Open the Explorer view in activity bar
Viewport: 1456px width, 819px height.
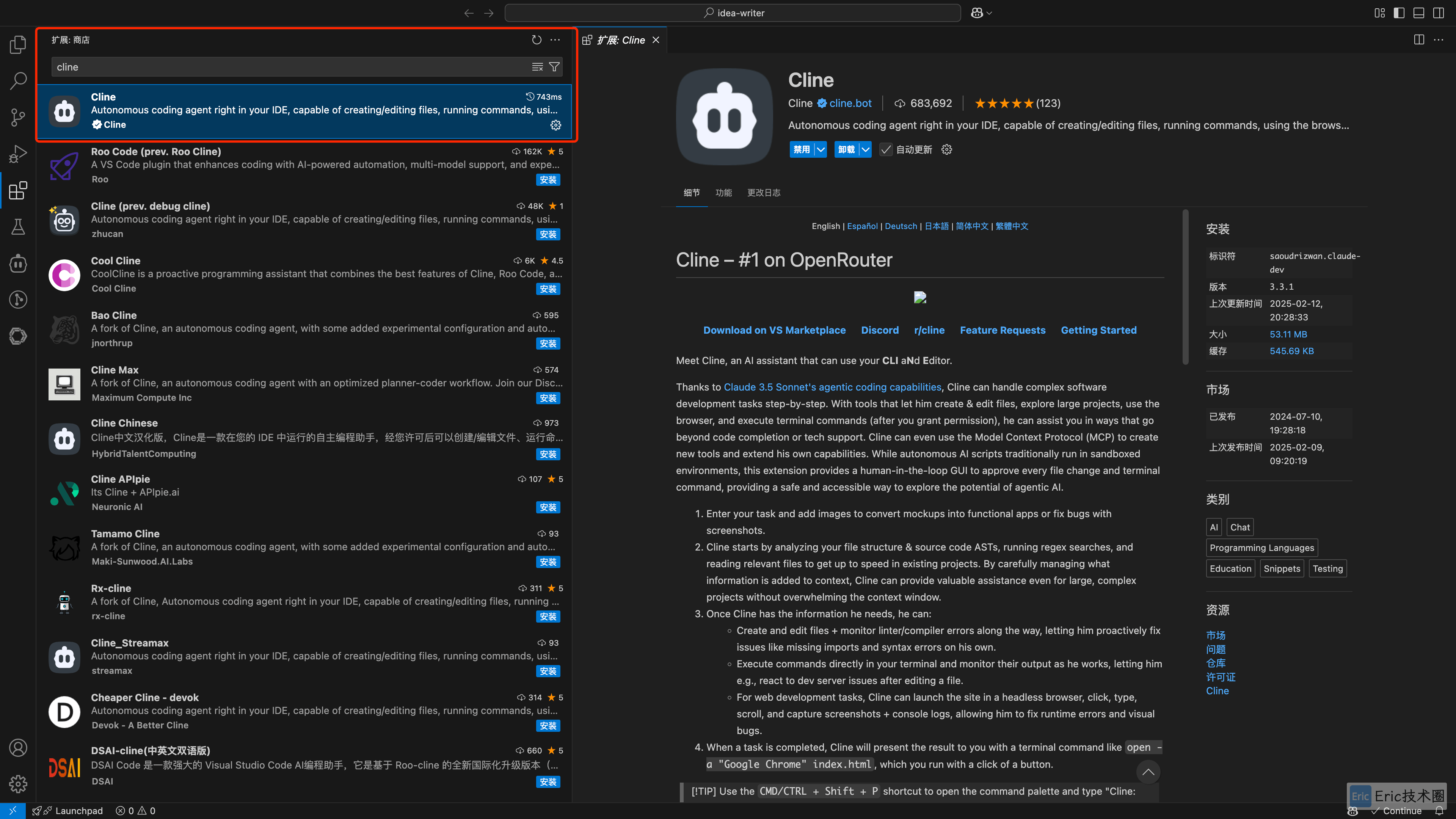18,45
